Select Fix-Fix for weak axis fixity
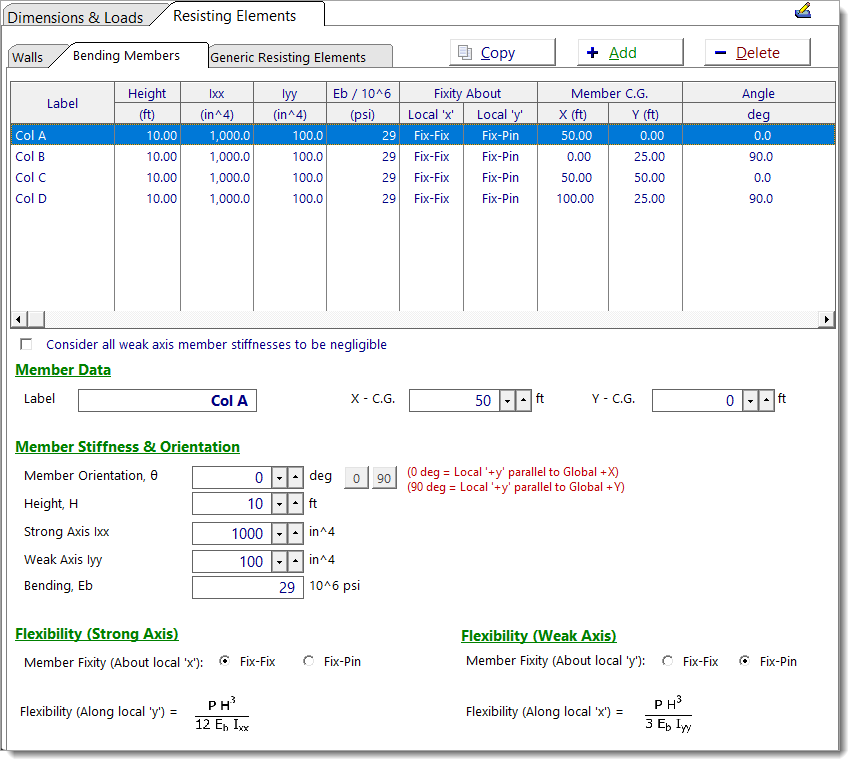The width and height of the screenshot is (855, 766). 667,661
